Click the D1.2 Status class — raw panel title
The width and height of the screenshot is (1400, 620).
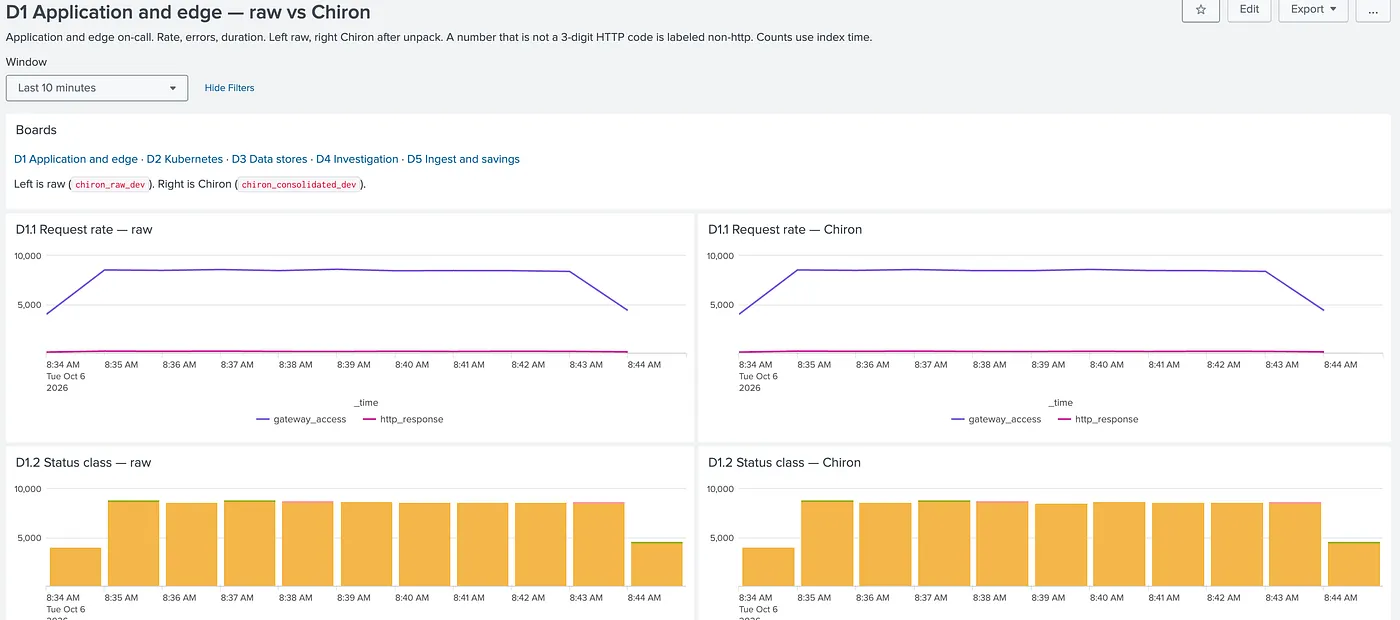click(83, 462)
